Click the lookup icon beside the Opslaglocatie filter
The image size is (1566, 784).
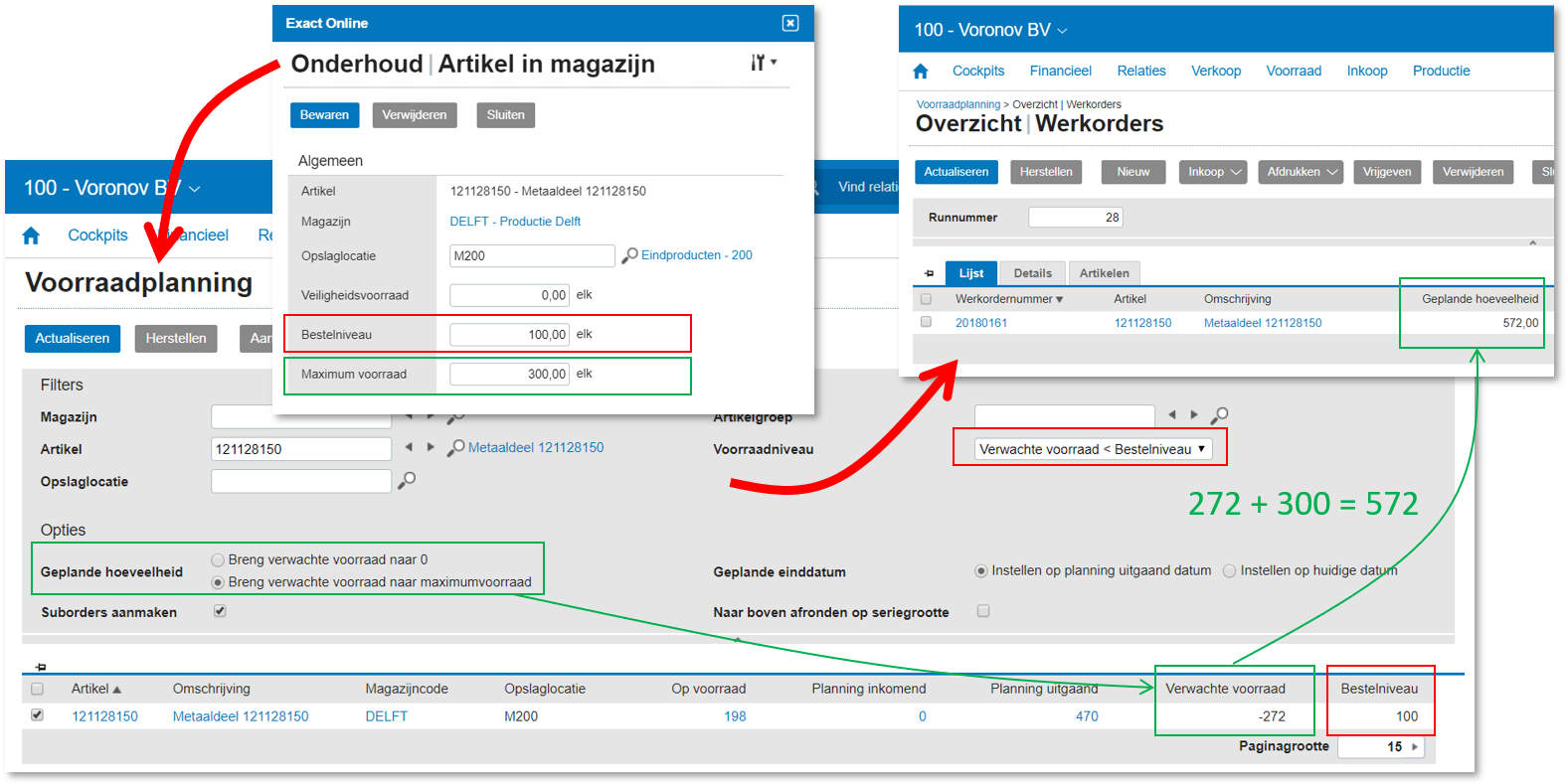pos(407,481)
